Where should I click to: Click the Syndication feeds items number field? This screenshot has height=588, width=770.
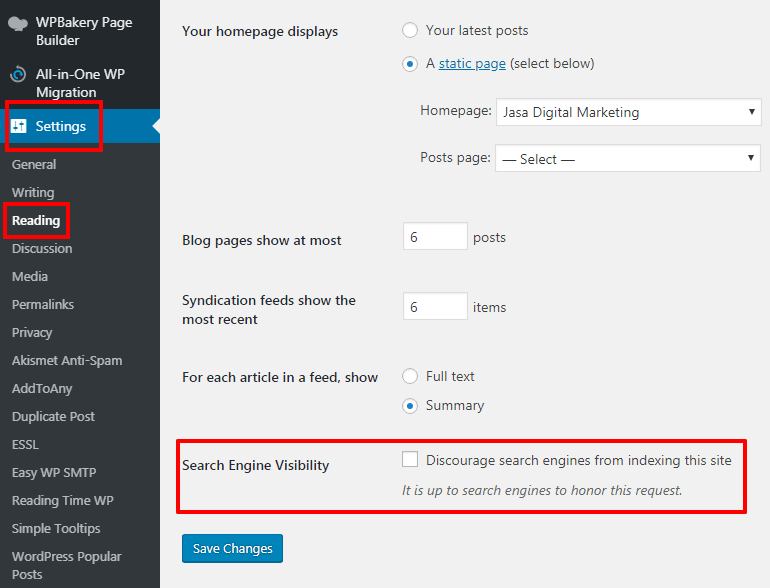pyautogui.click(x=435, y=307)
